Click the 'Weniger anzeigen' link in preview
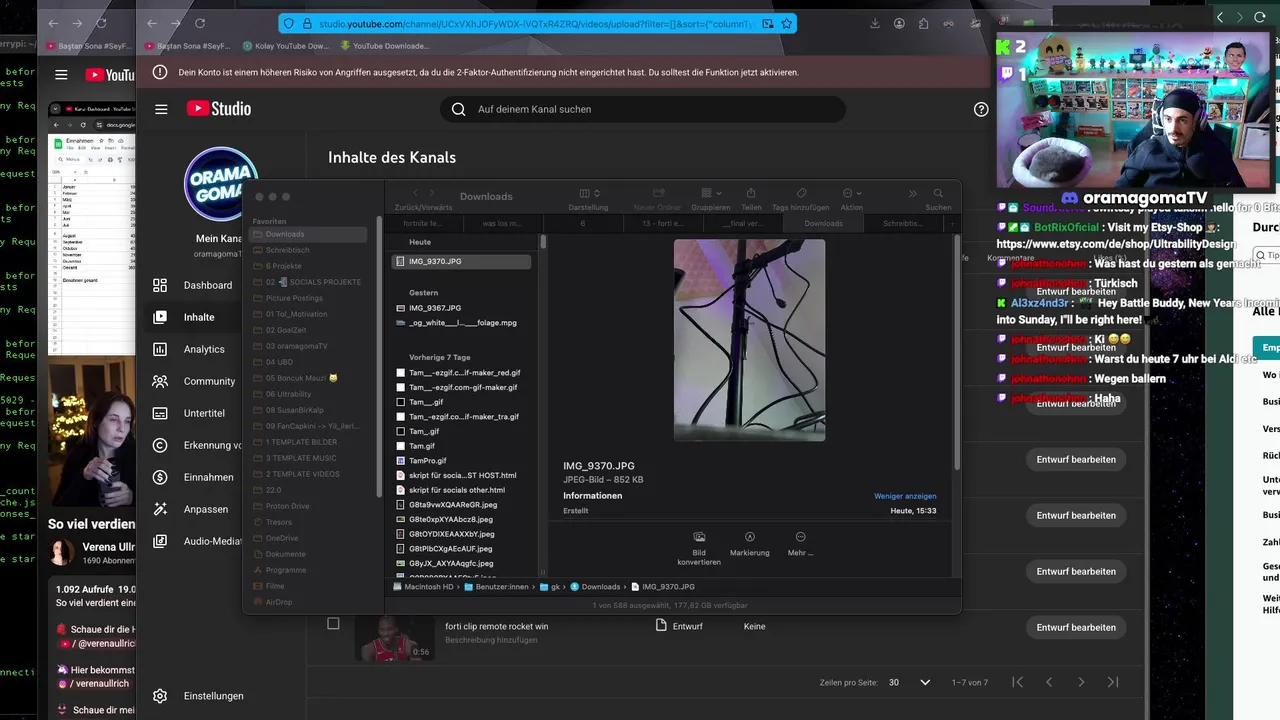1280x720 pixels. pos(905,496)
